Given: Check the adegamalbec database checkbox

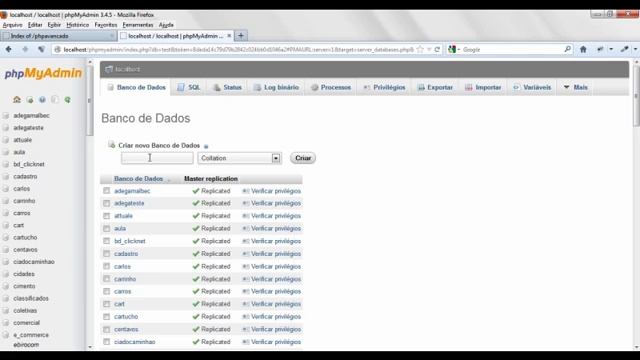Looking at the screenshot, I should point(107,191).
